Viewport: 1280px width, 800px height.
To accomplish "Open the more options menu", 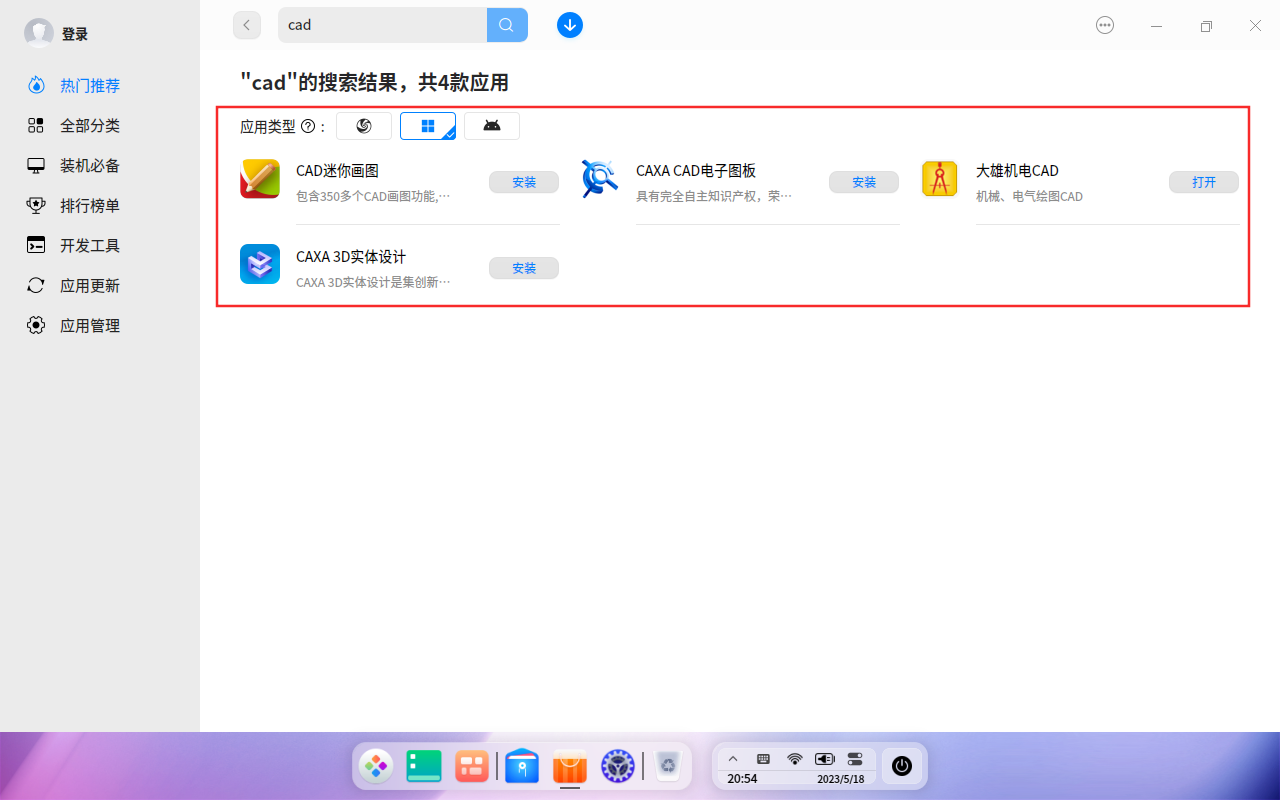I will coord(1104,24).
